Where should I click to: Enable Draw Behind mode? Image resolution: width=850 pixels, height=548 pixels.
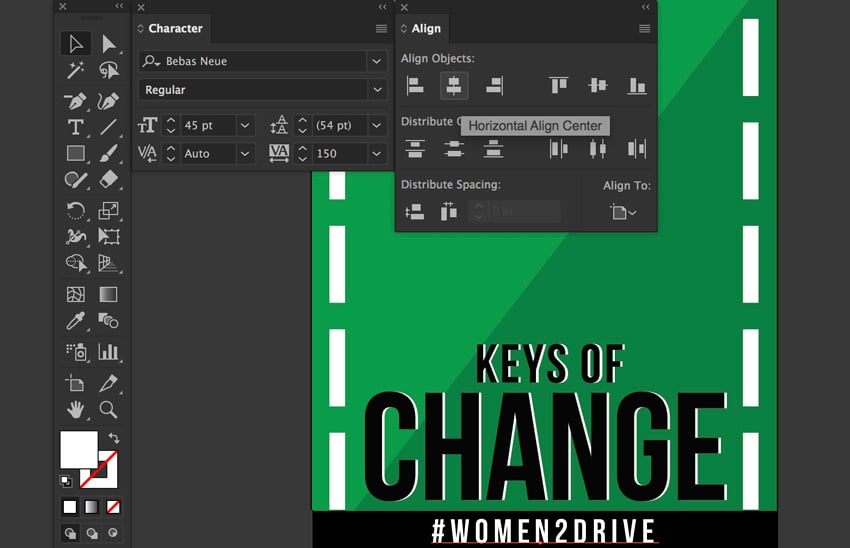point(92,533)
